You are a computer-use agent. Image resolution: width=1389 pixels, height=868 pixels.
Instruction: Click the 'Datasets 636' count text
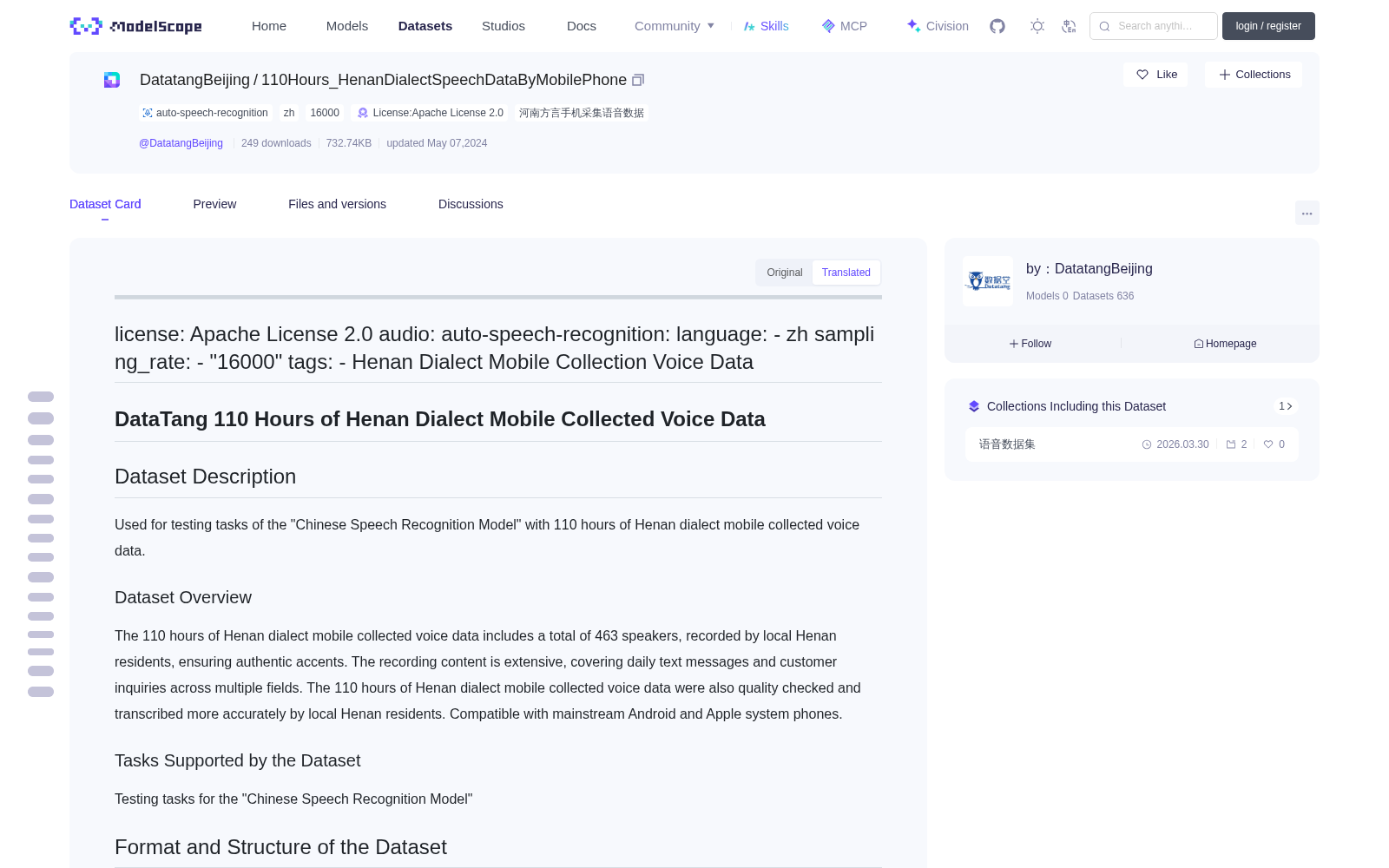[1103, 296]
